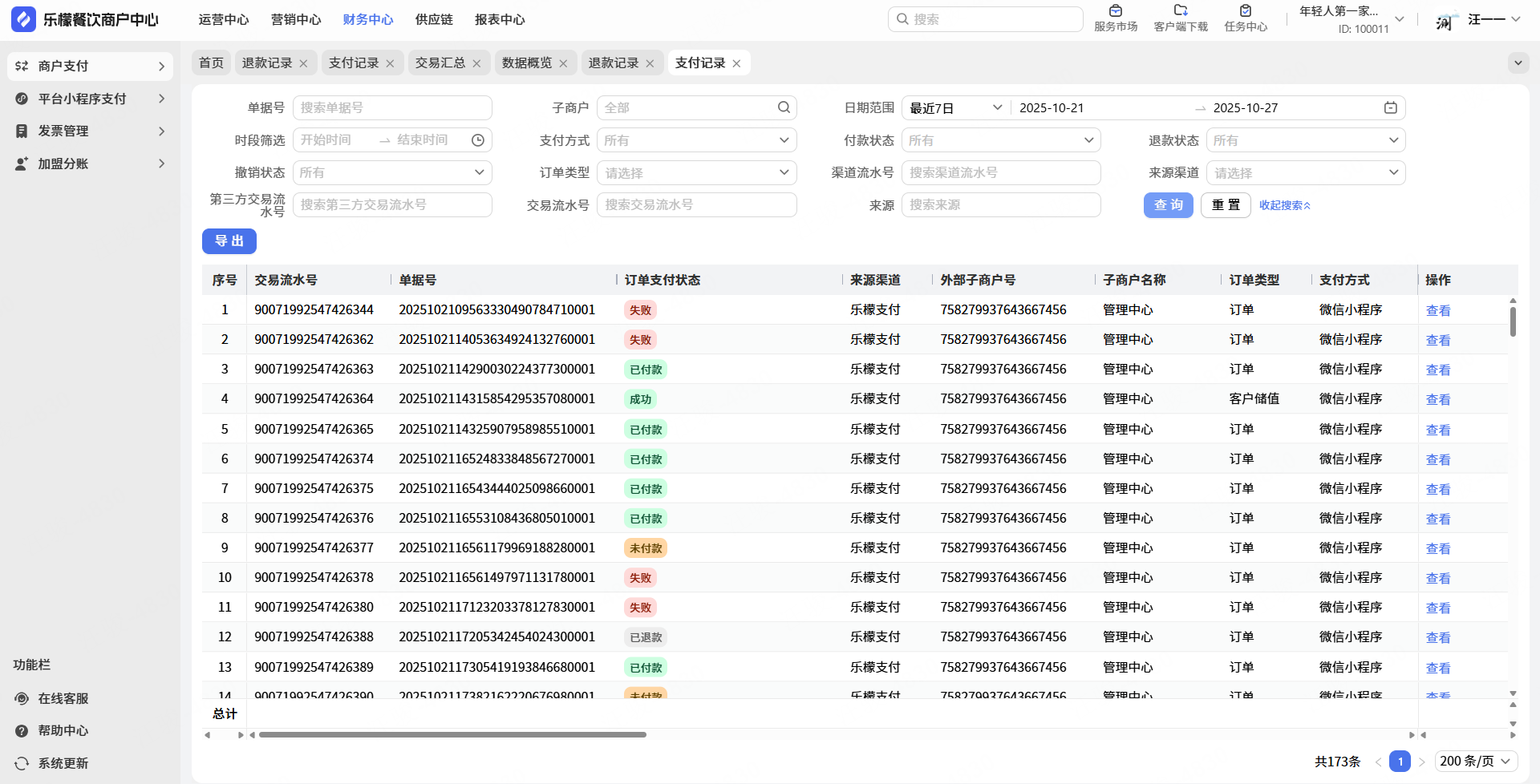Click System Update (系统更新) in sidebar
Image resolution: width=1540 pixels, height=784 pixels.
pyautogui.click(x=63, y=763)
